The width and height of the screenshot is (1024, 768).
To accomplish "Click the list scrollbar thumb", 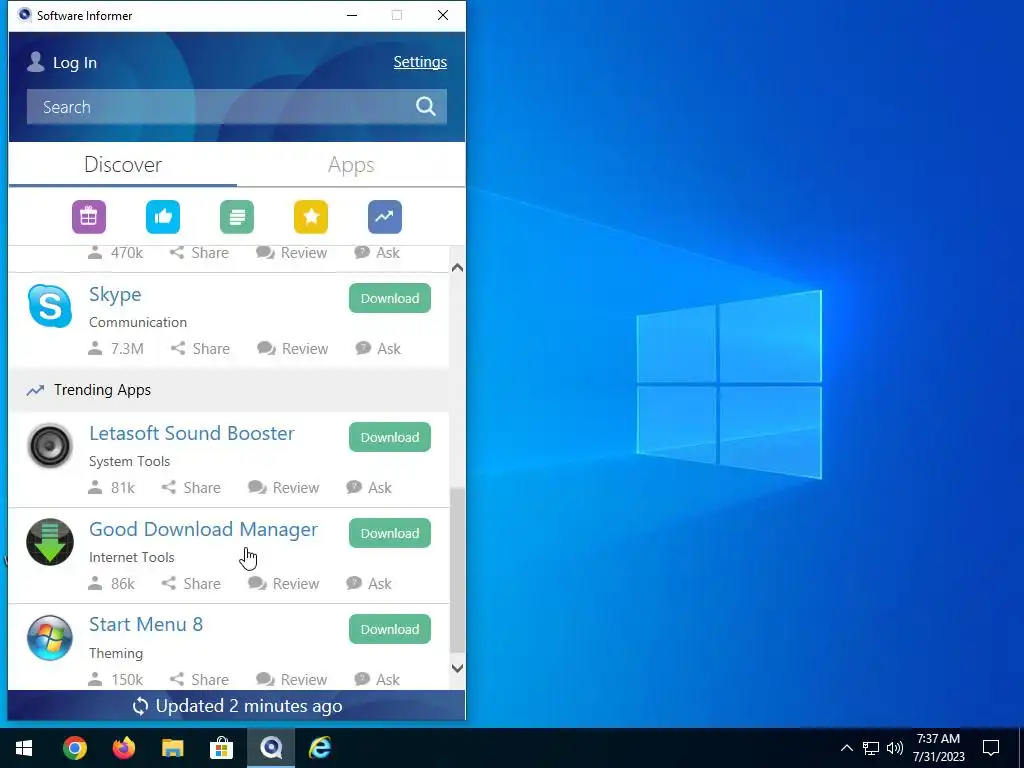I will point(458,570).
